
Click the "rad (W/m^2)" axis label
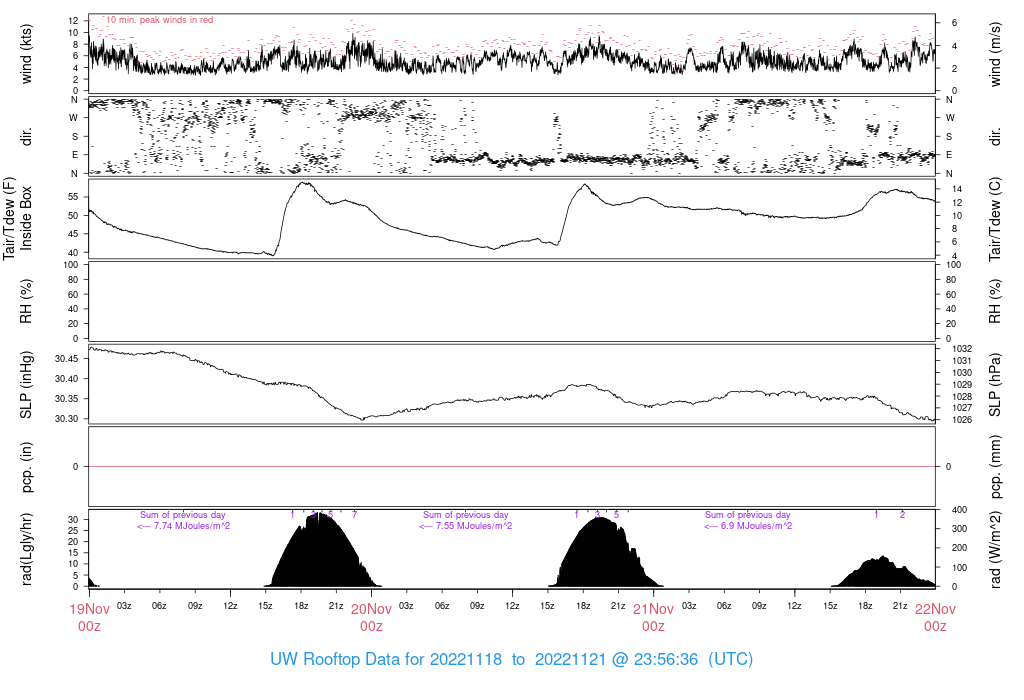995,549
